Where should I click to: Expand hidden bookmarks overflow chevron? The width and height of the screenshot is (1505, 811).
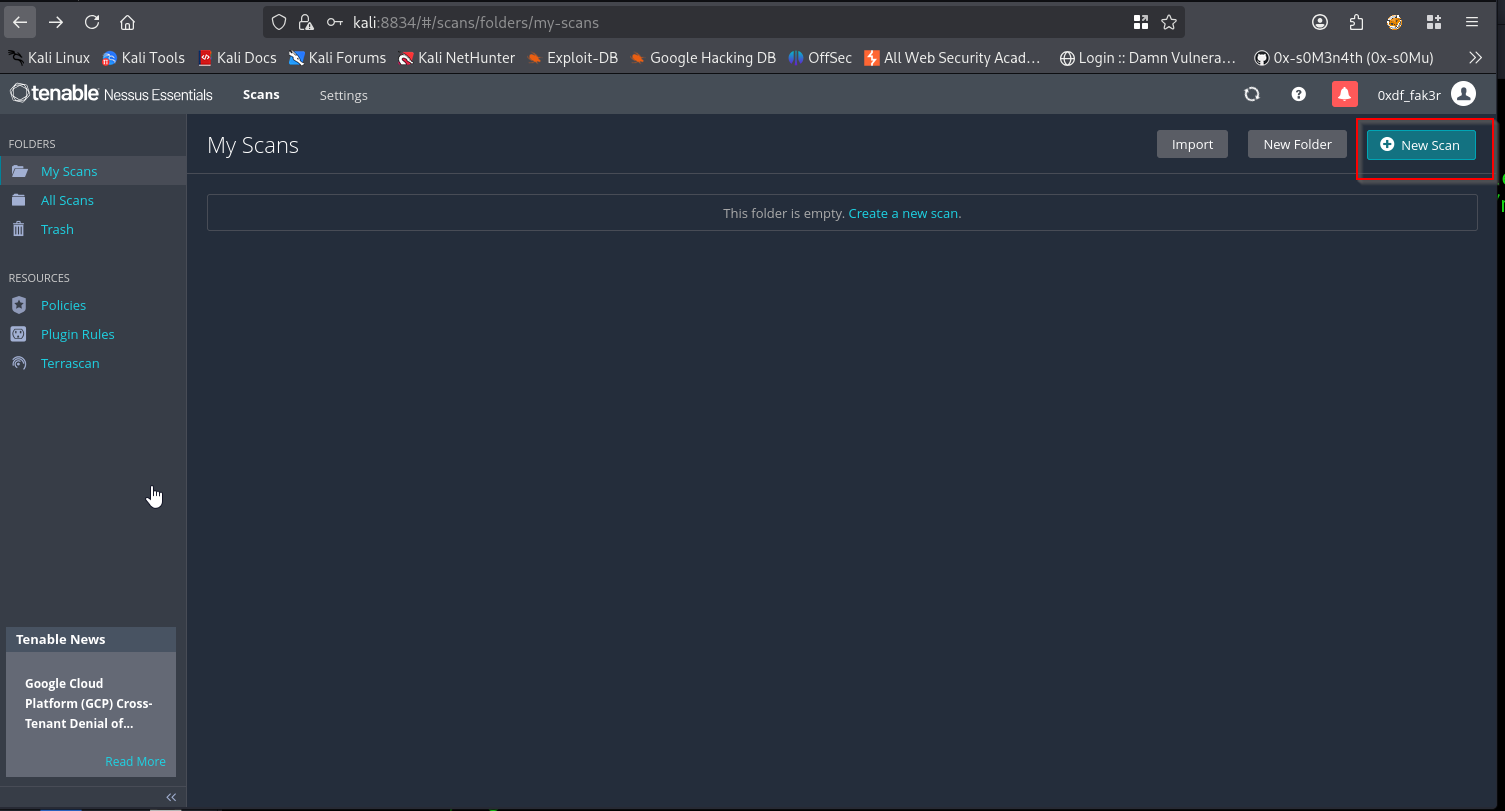click(x=1475, y=58)
